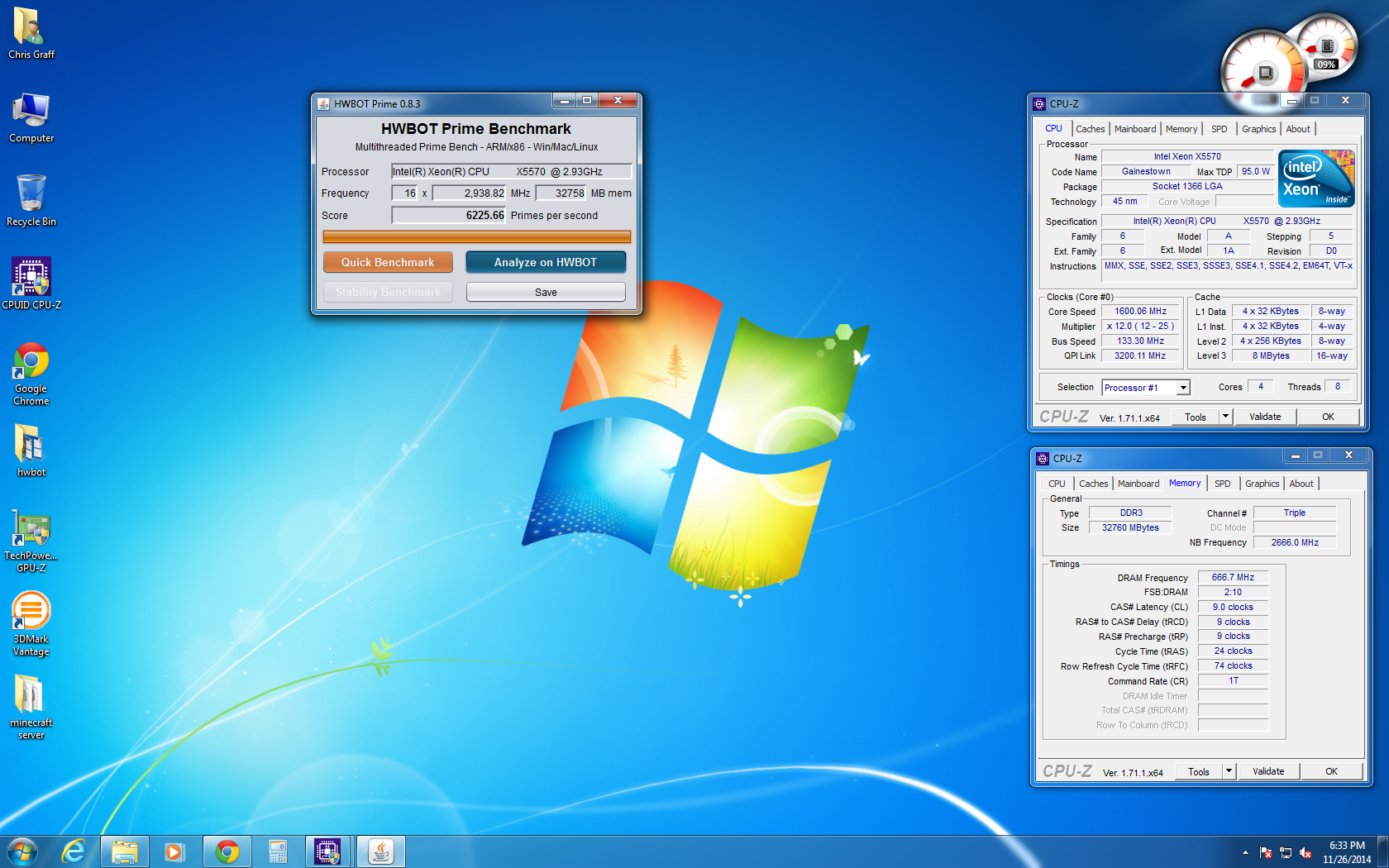Click the memory Size value 32760 MBytes

click(x=1130, y=528)
